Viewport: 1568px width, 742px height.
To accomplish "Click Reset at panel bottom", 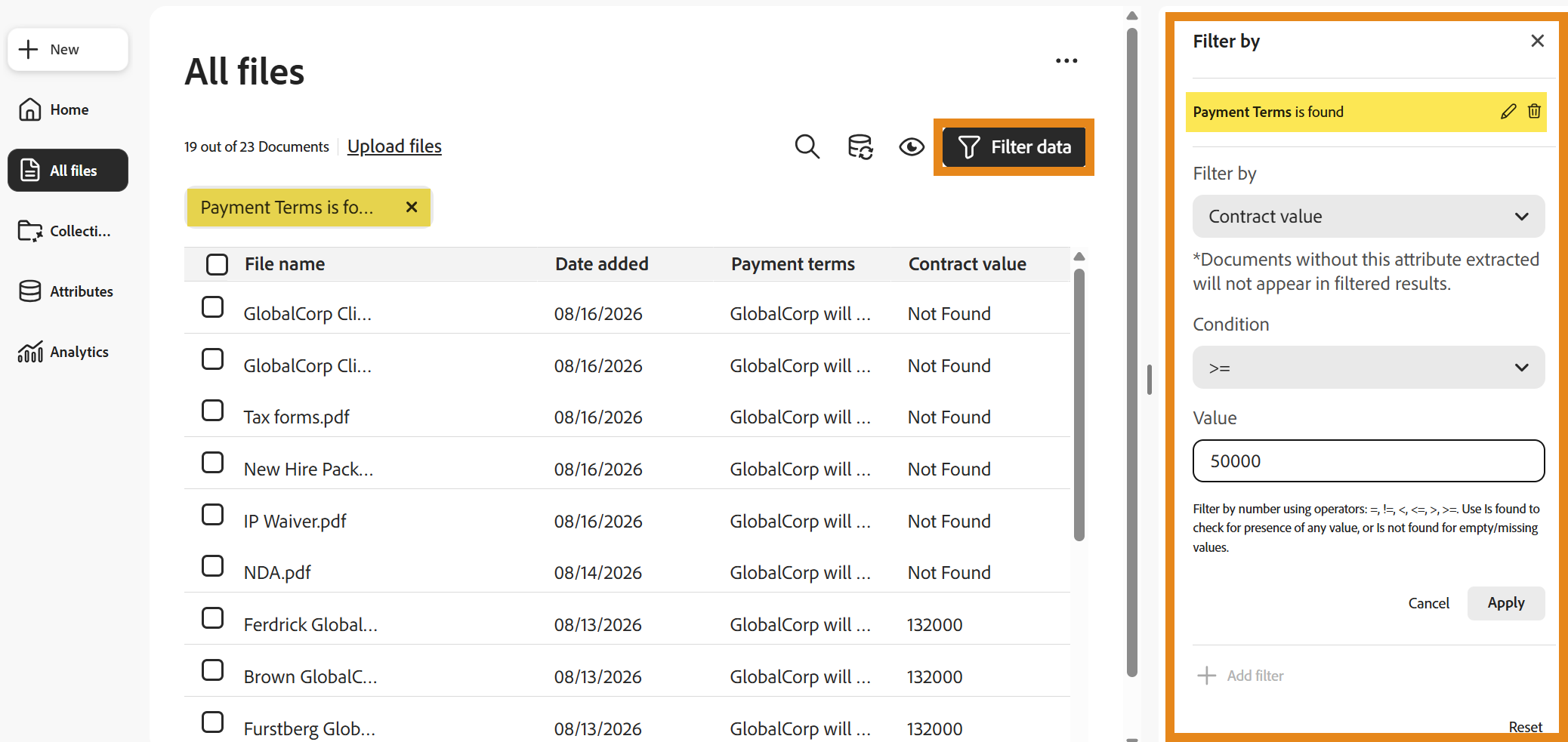I will click(1526, 727).
